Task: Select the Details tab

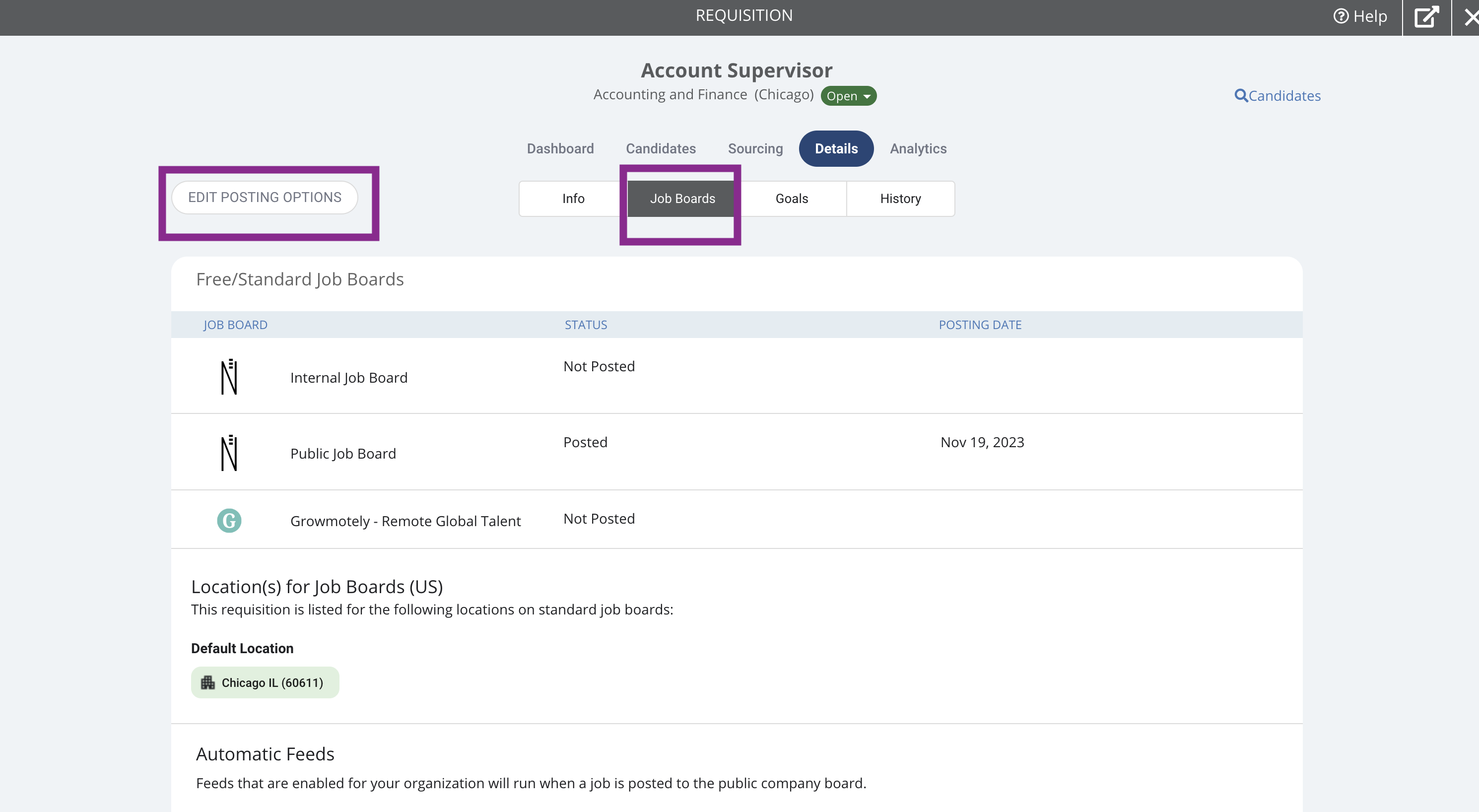Action: (837, 149)
